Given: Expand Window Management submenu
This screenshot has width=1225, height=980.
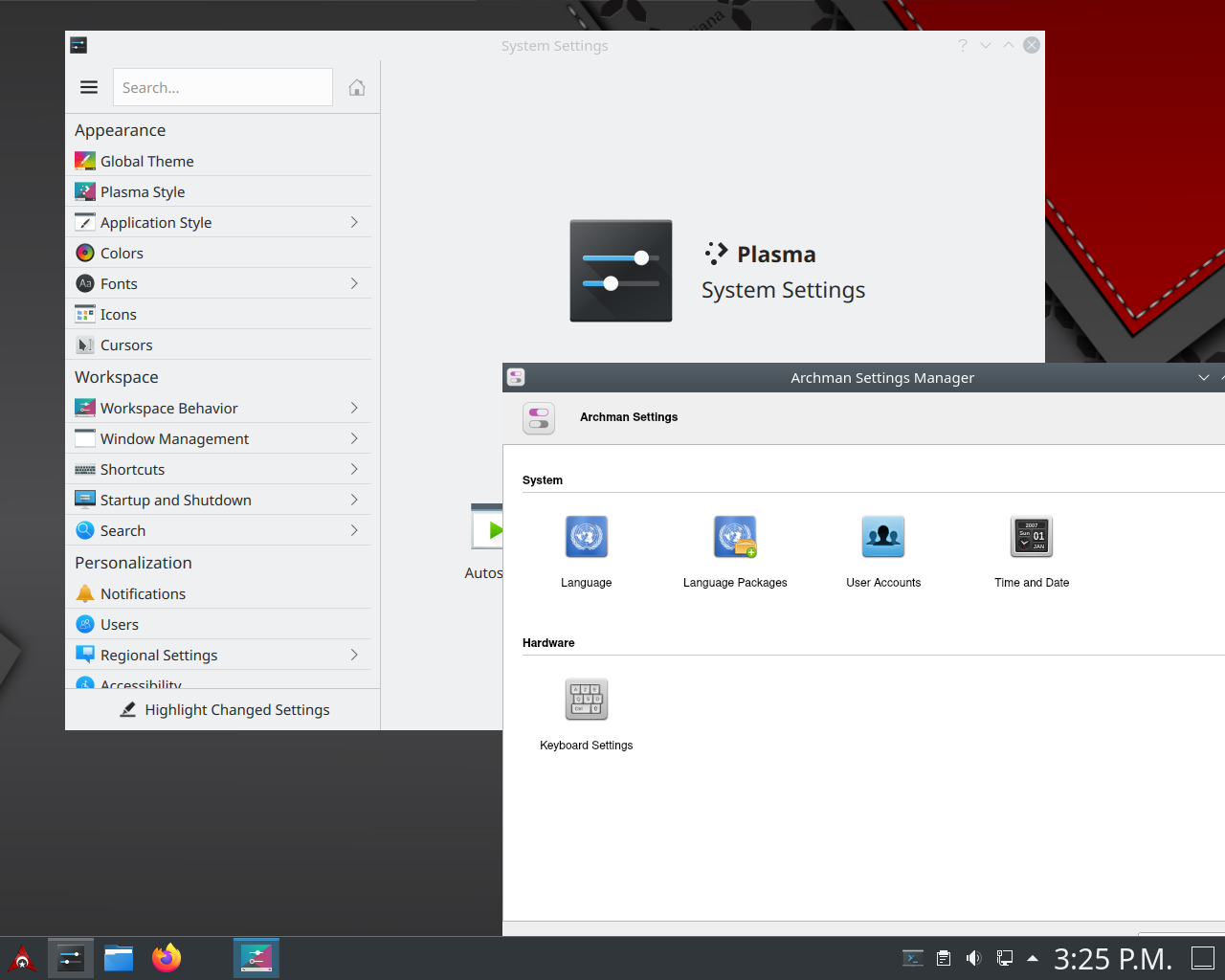Looking at the screenshot, I should point(354,438).
